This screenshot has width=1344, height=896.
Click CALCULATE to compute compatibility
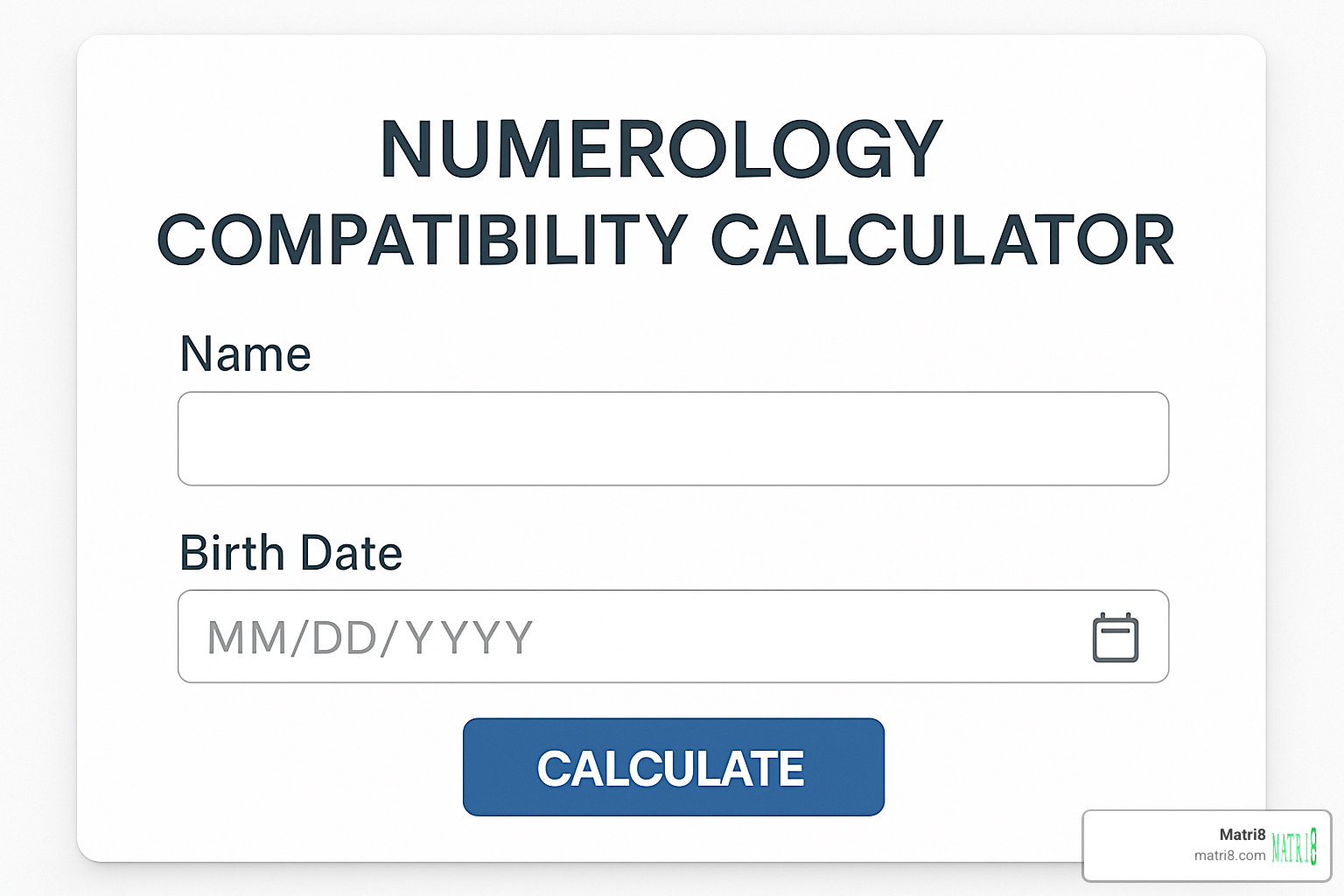(672, 766)
